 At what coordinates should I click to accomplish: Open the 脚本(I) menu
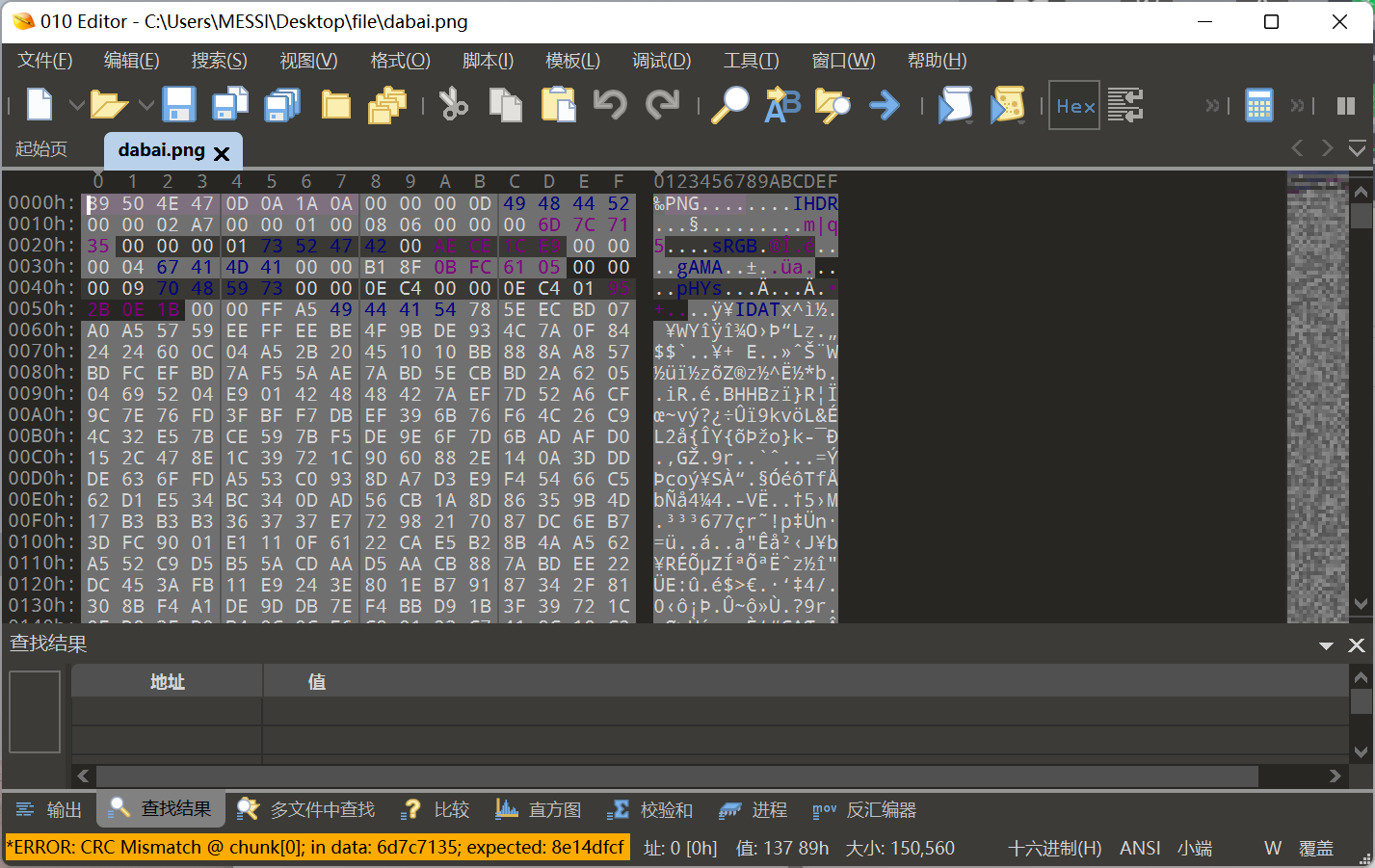tap(488, 60)
